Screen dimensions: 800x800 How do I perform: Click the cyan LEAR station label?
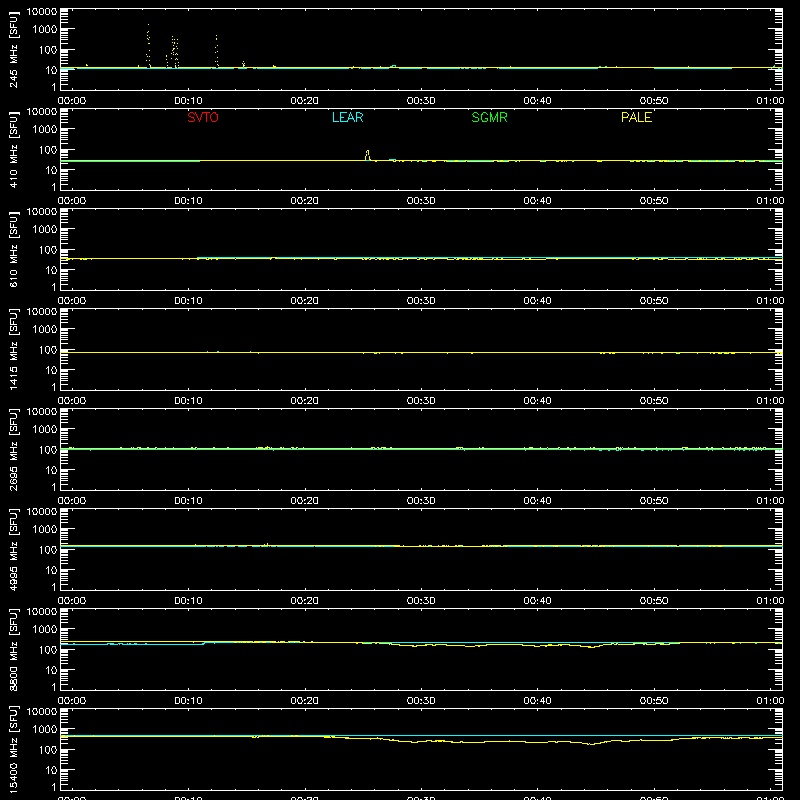coord(347,117)
